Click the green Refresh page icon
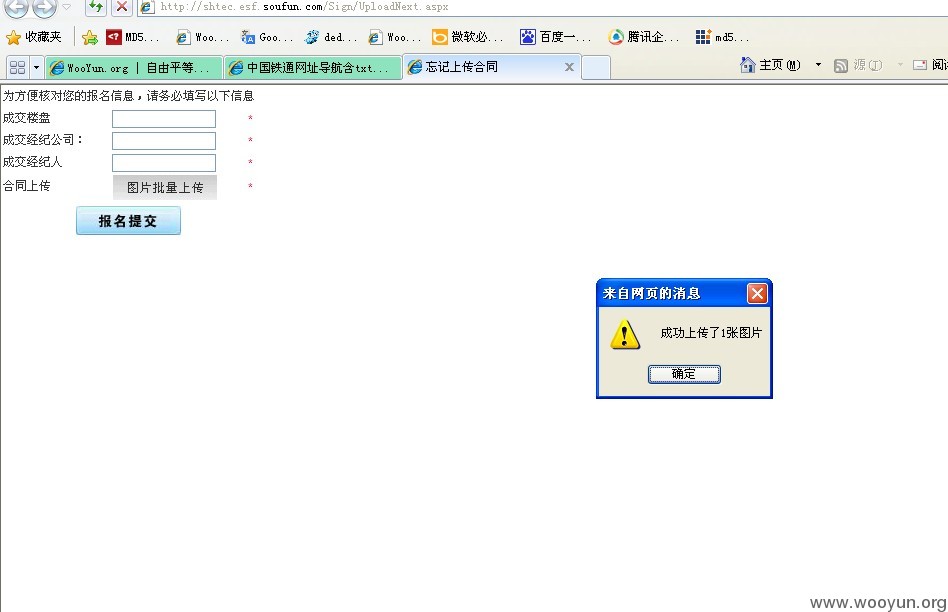The height and width of the screenshot is (612, 948). tap(96, 7)
